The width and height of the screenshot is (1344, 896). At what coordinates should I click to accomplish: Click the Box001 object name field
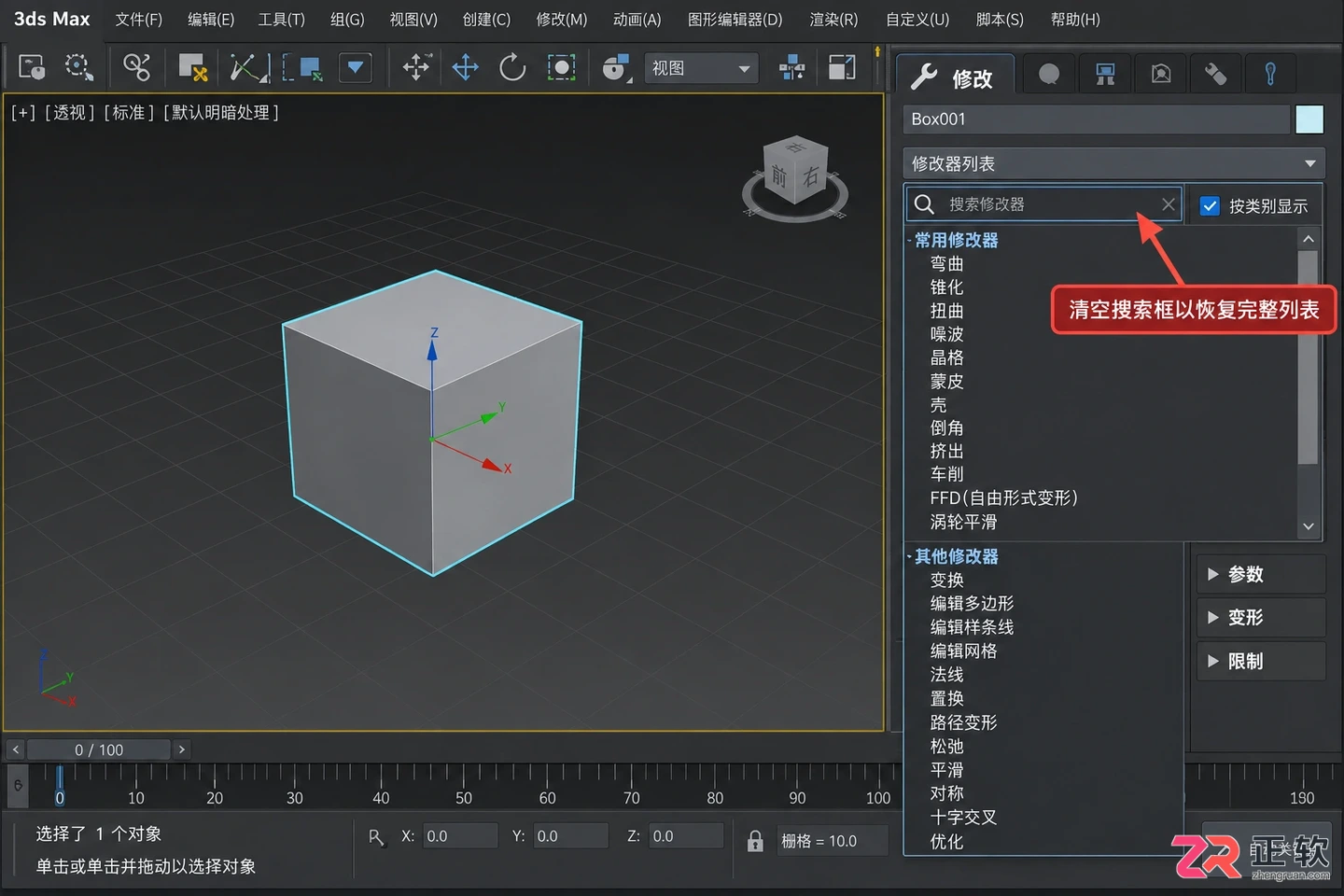[1097, 119]
